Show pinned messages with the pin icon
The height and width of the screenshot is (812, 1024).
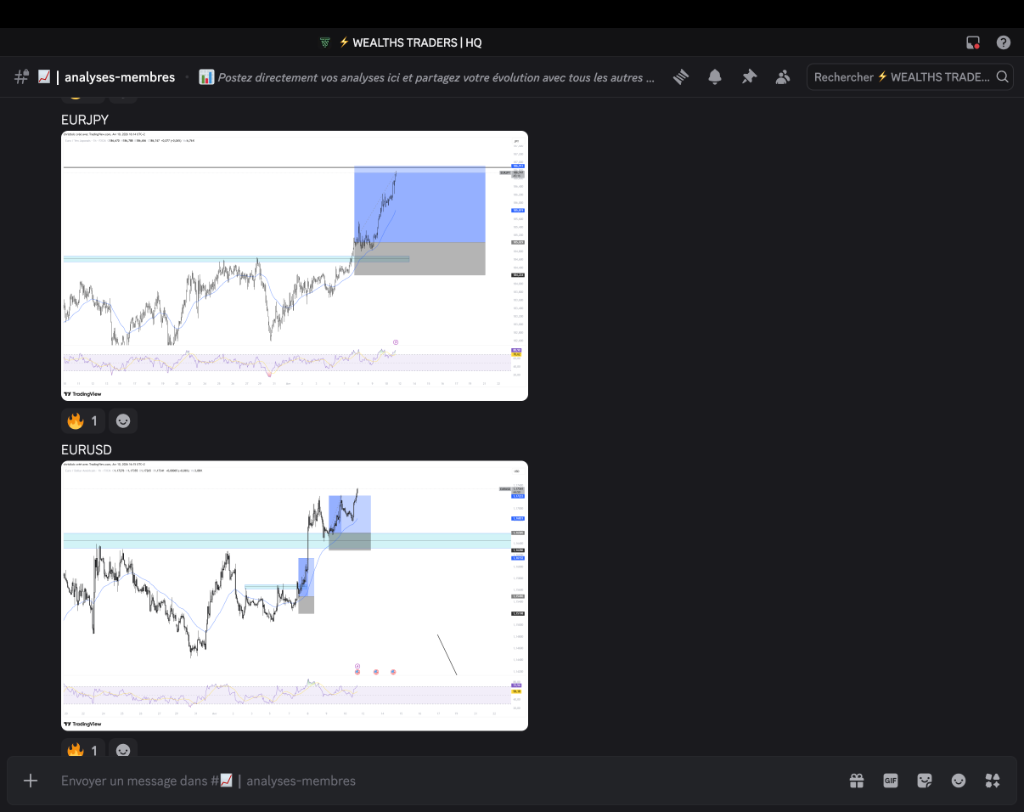pyautogui.click(x=749, y=77)
